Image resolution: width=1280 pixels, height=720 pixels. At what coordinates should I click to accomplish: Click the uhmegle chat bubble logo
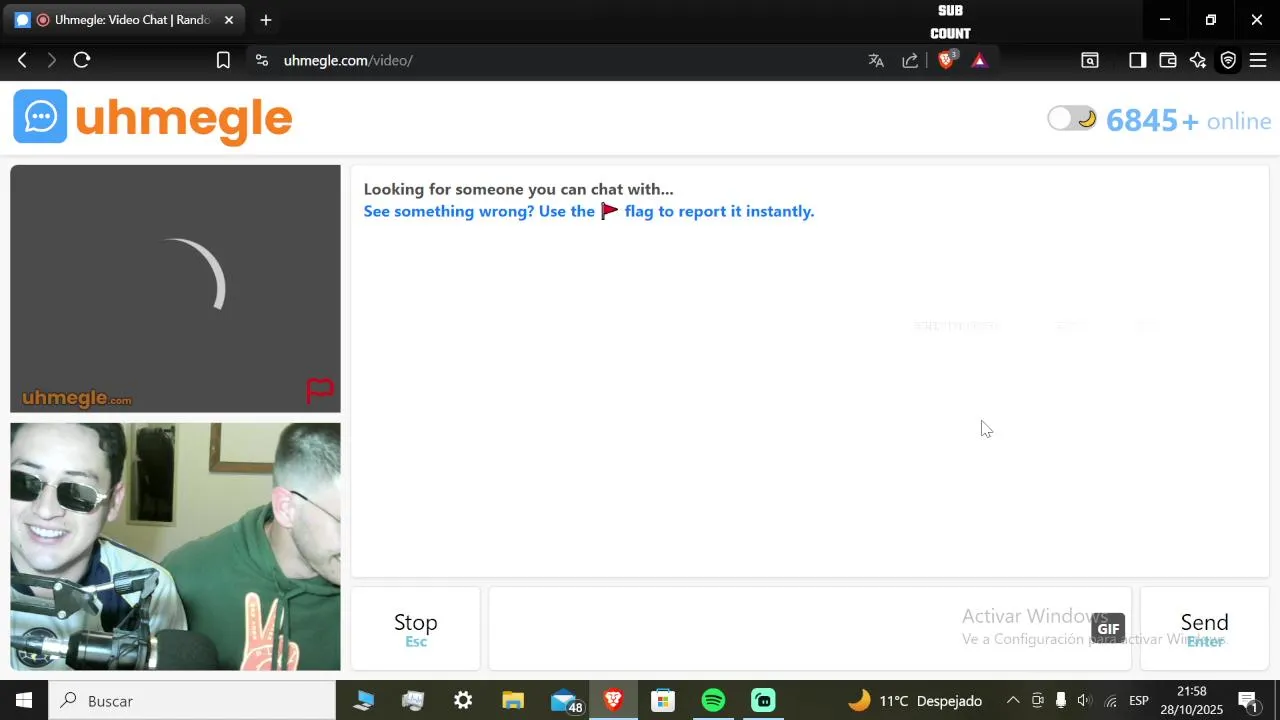[40, 117]
